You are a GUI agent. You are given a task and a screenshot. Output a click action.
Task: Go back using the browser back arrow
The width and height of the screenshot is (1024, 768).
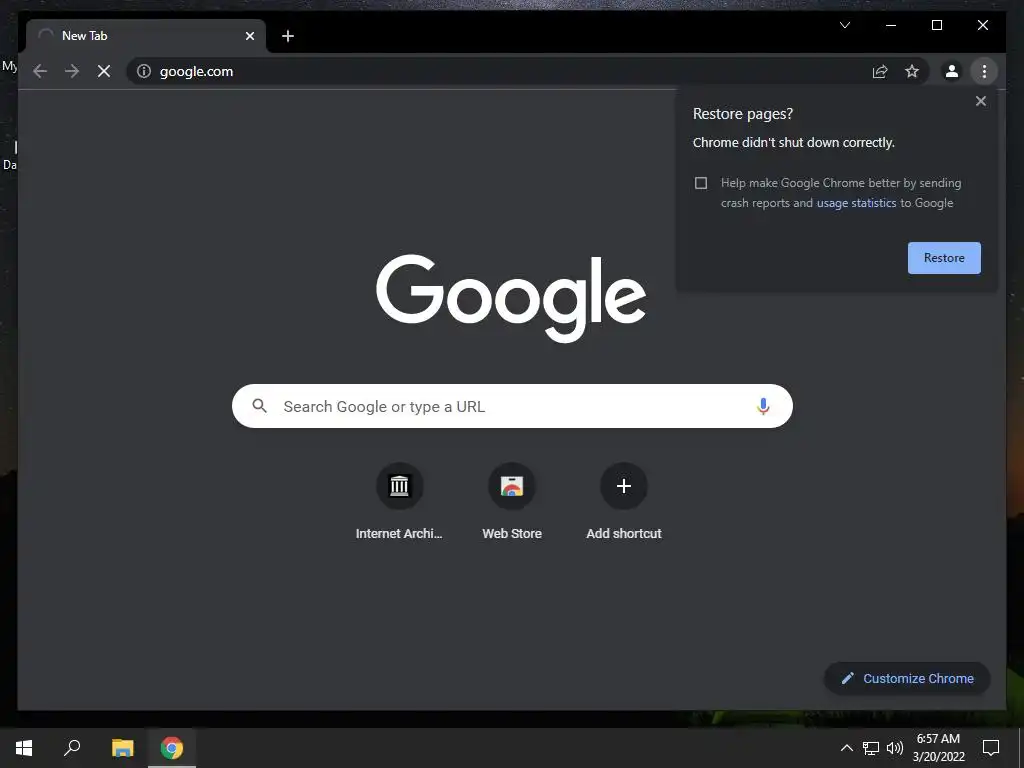(x=40, y=71)
